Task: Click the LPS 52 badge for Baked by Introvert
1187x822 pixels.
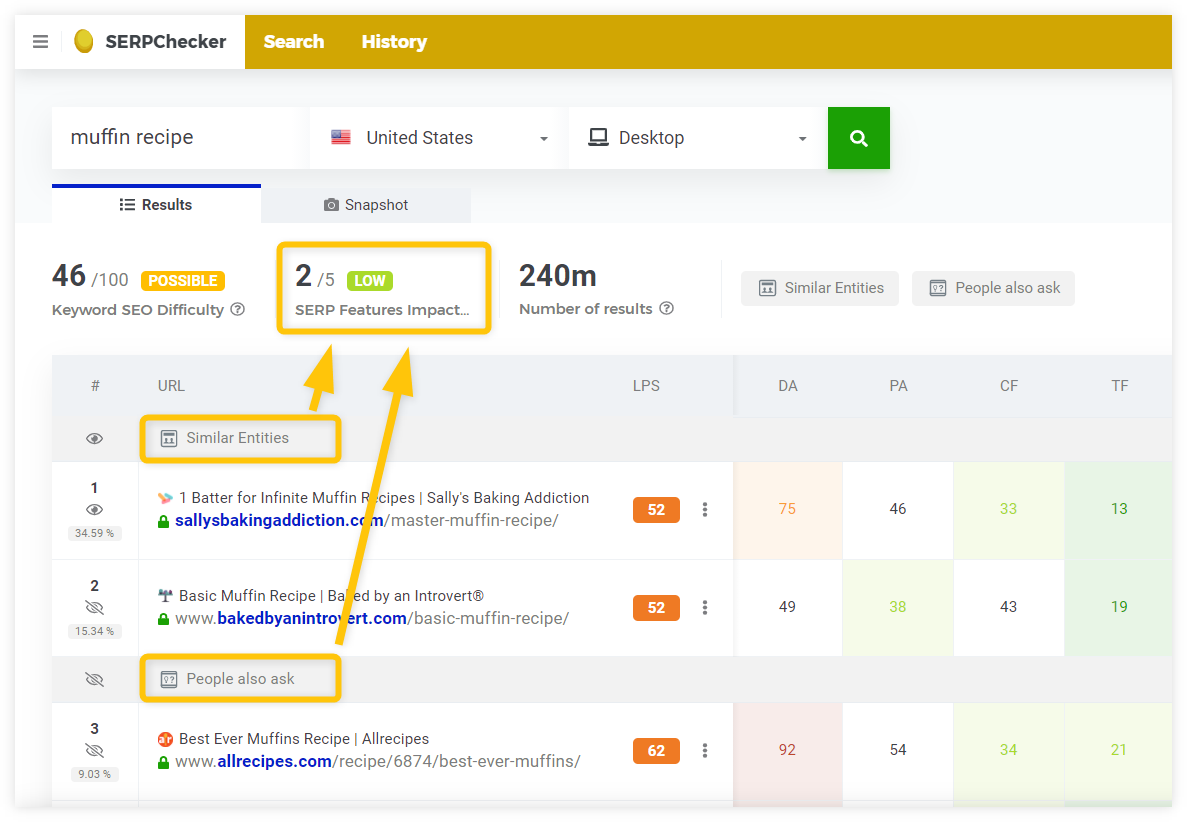Action: pos(656,607)
